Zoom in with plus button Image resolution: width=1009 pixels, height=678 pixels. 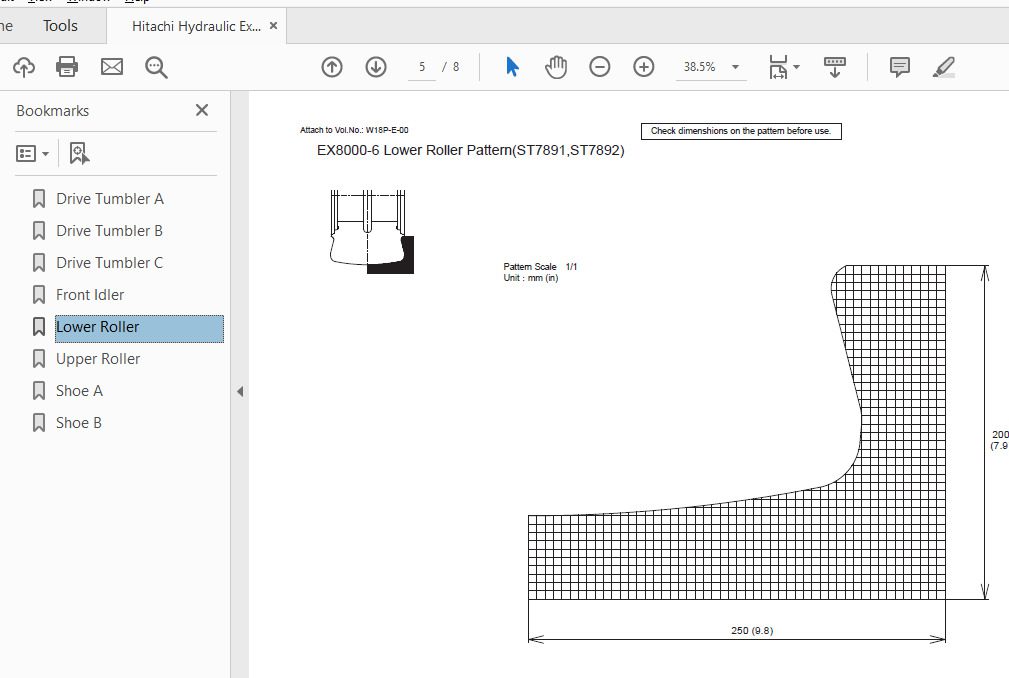(x=644, y=67)
